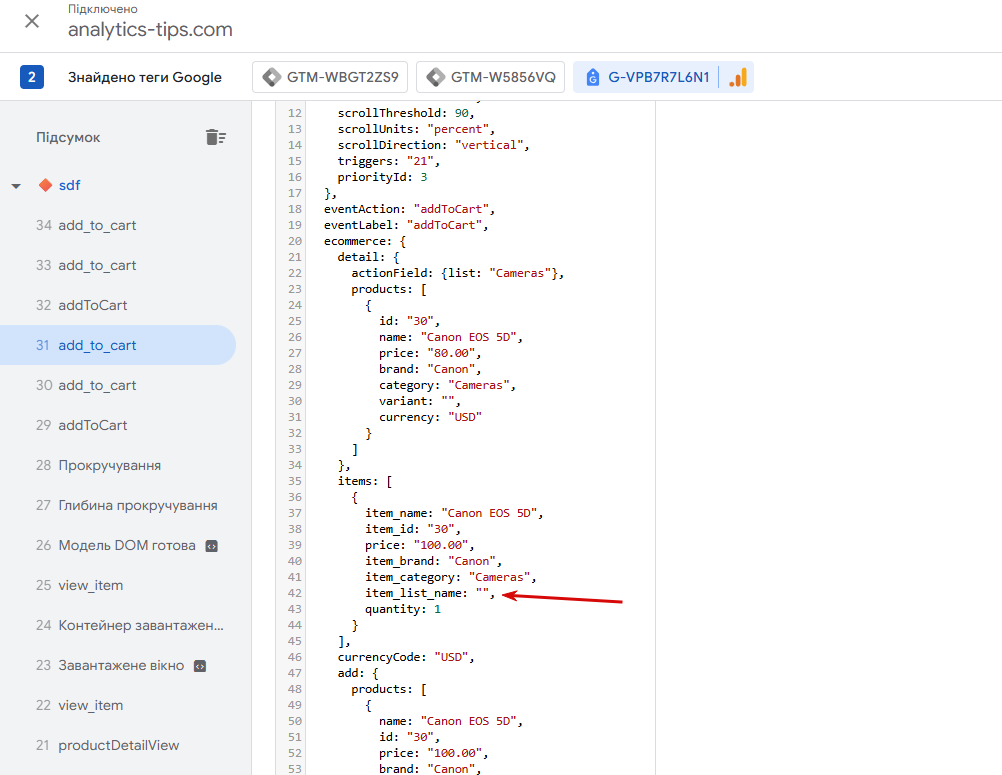This screenshot has height=775, width=1002.
Task: Click the clear events trash icon
Action: (x=215, y=137)
